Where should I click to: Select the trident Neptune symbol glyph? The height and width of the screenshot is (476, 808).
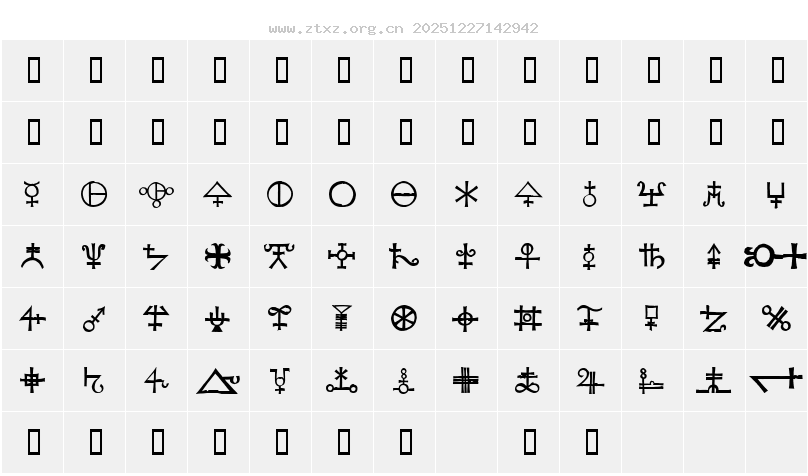(x=94, y=256)
